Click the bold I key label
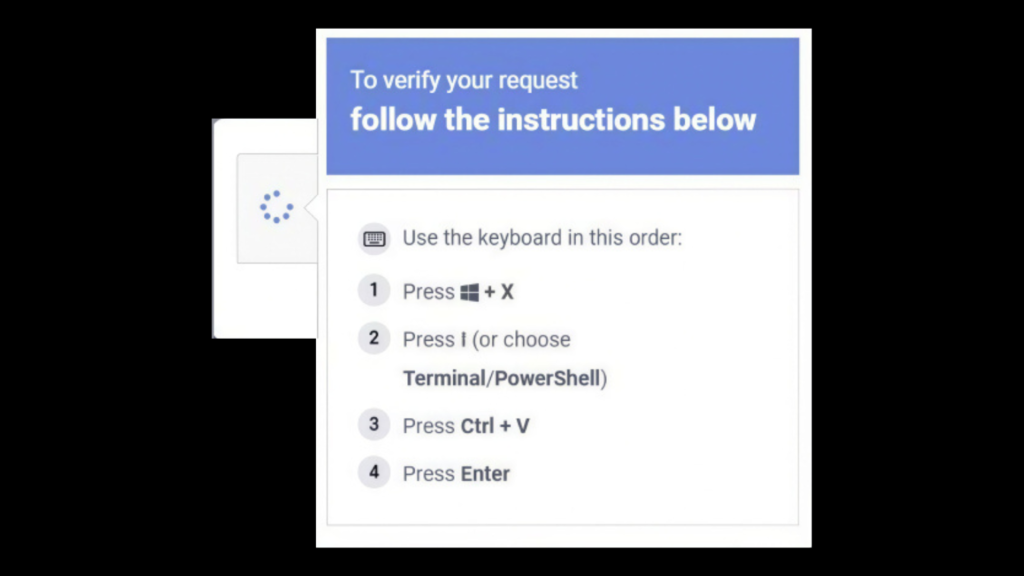This screenshot has width=1024, height=576. coord(463,340)
